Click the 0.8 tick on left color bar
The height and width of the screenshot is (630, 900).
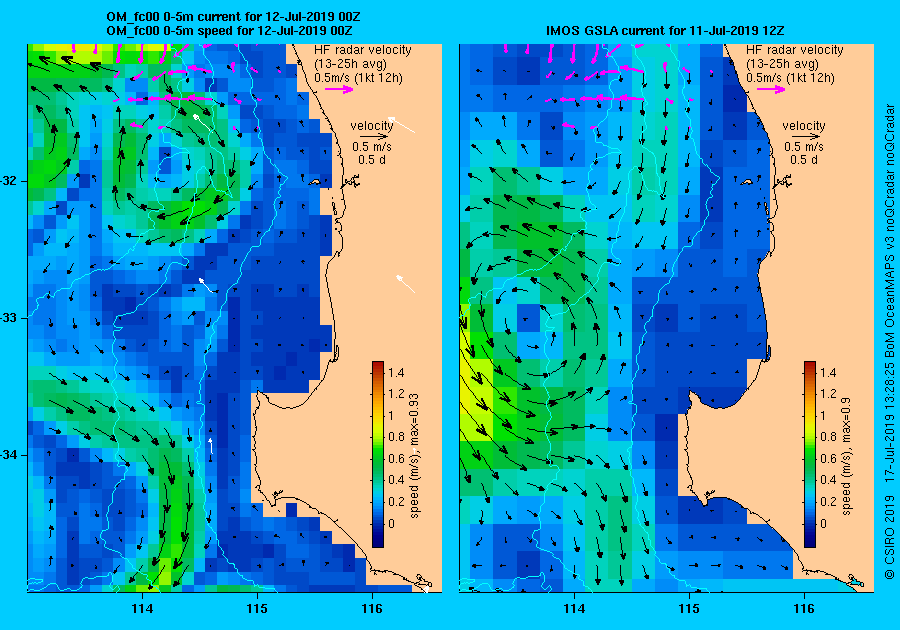[396, 437]
